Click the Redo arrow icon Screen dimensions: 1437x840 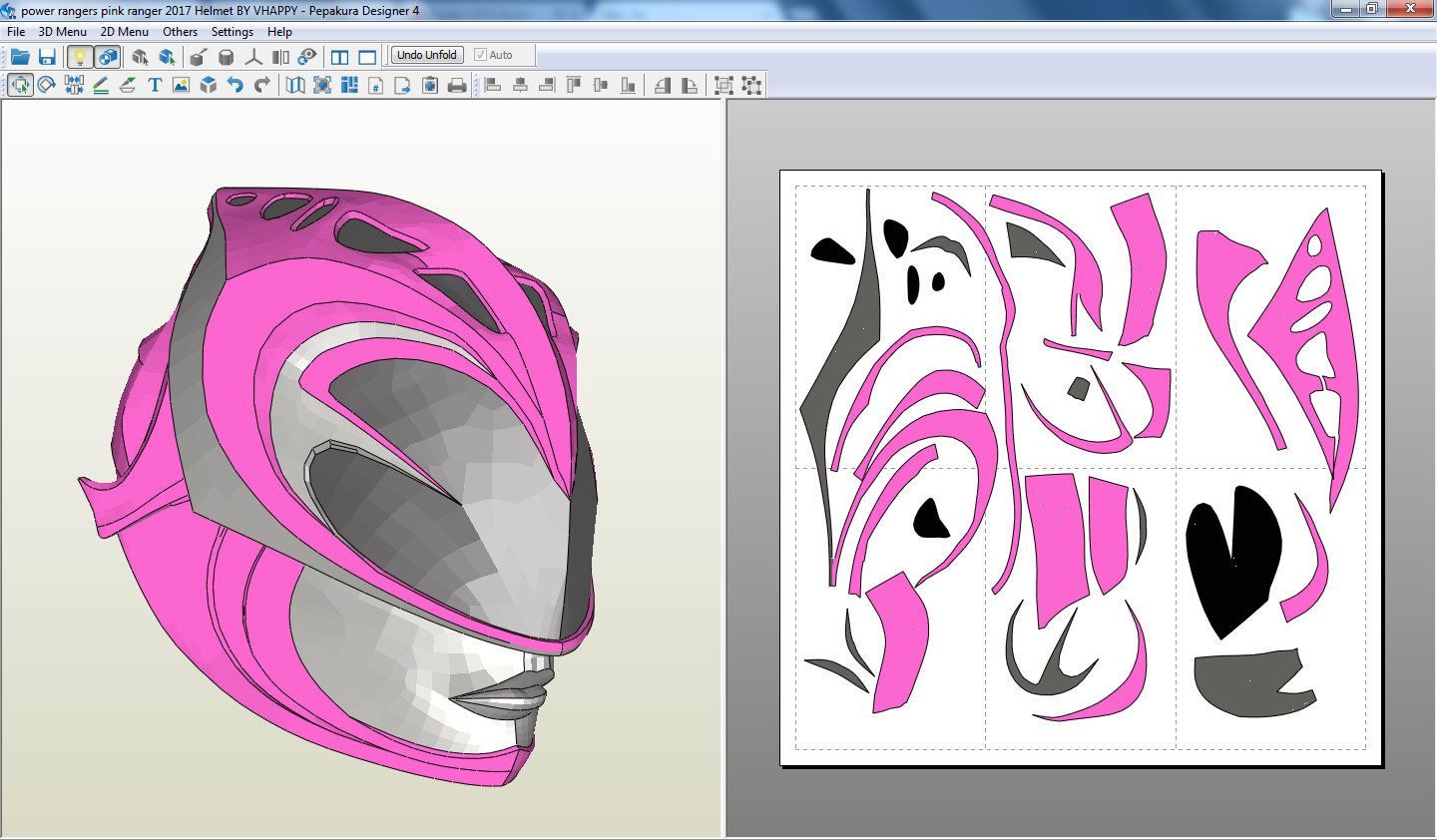pyautogui.click(x=262, y=85)
